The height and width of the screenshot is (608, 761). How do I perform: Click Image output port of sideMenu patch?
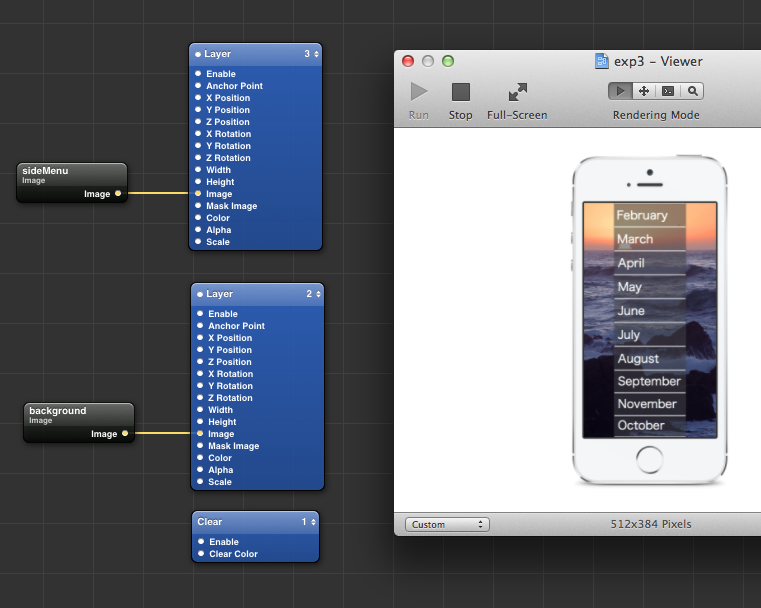click(118, 194)
